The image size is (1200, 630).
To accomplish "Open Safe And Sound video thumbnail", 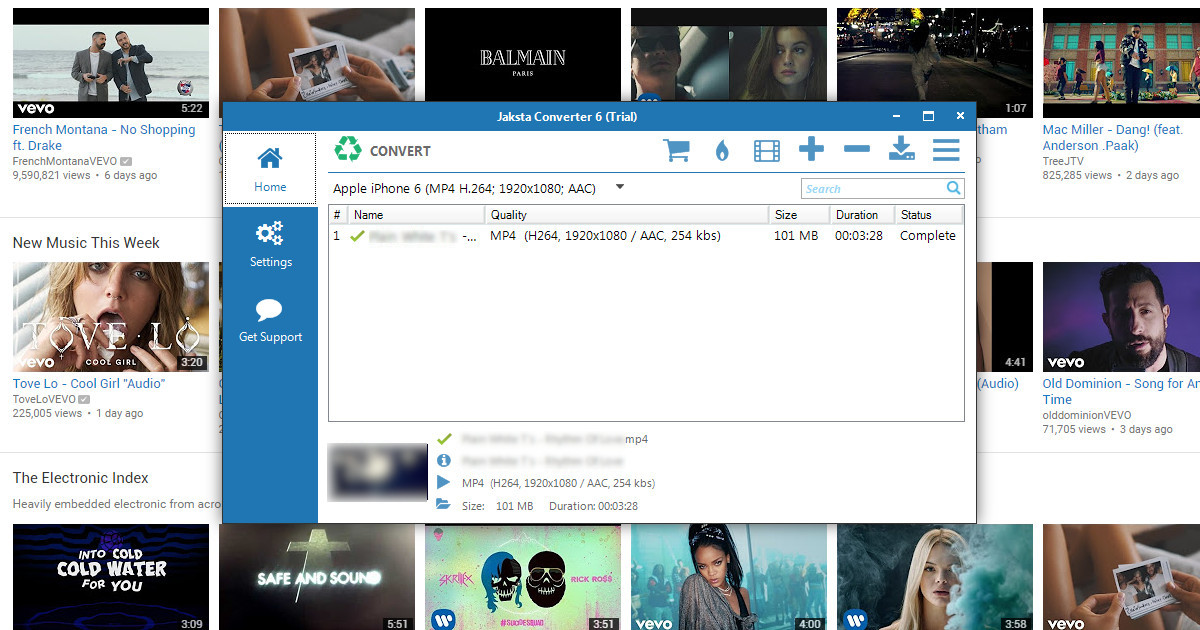I will coord(317,577).
